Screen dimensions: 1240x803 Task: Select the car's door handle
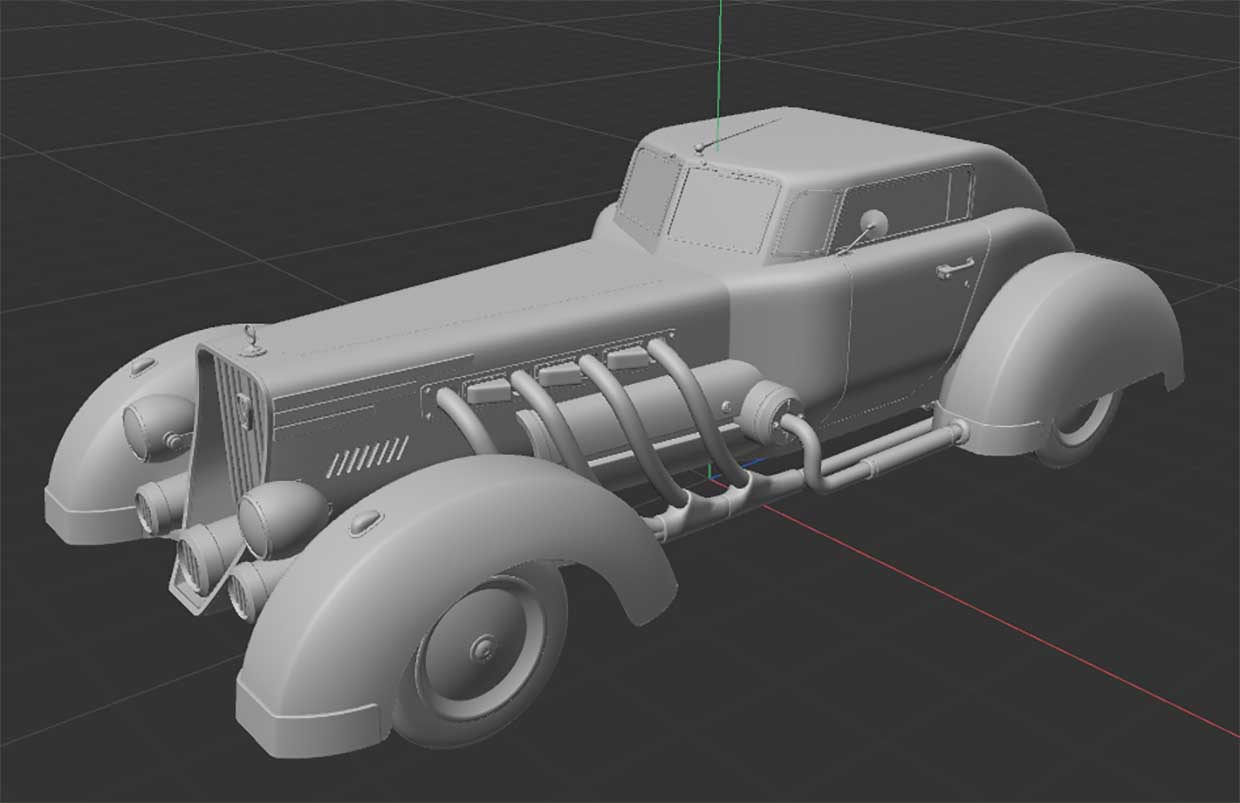coord(954,267)
